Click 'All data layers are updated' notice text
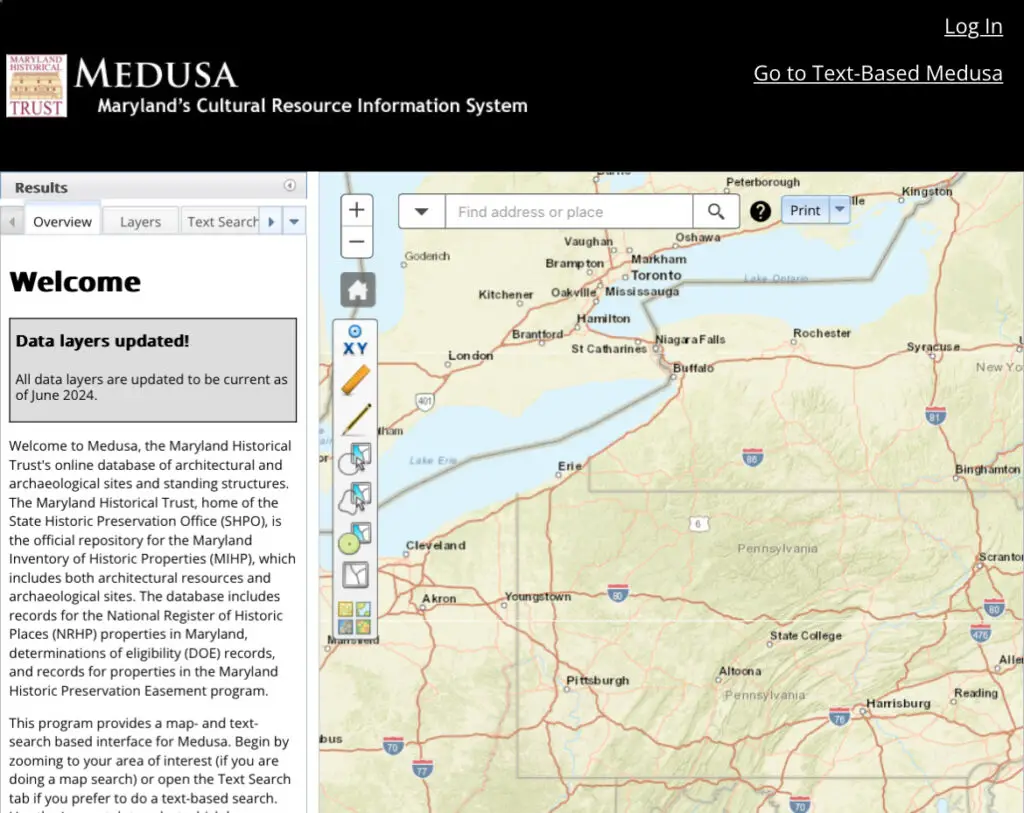The image size is (1024, 813). coord(152,387)
